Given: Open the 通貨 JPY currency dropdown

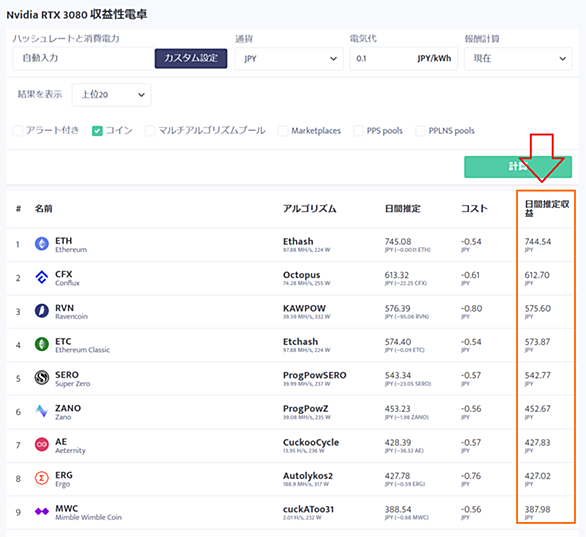Looking at the screenshot, I should [289, 59].
